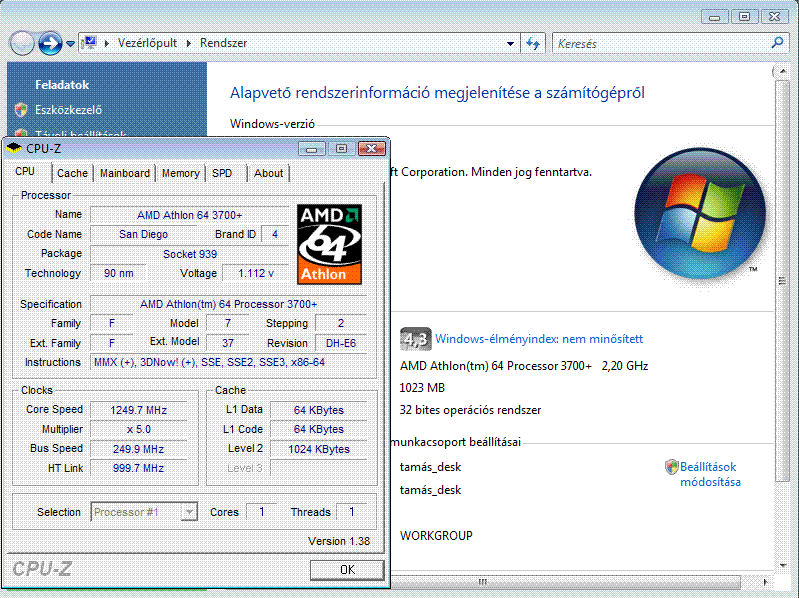Click into the Keresés search field
Image resolution: width=799 pixels, height=598 pixels.
[x=660, y=44]
